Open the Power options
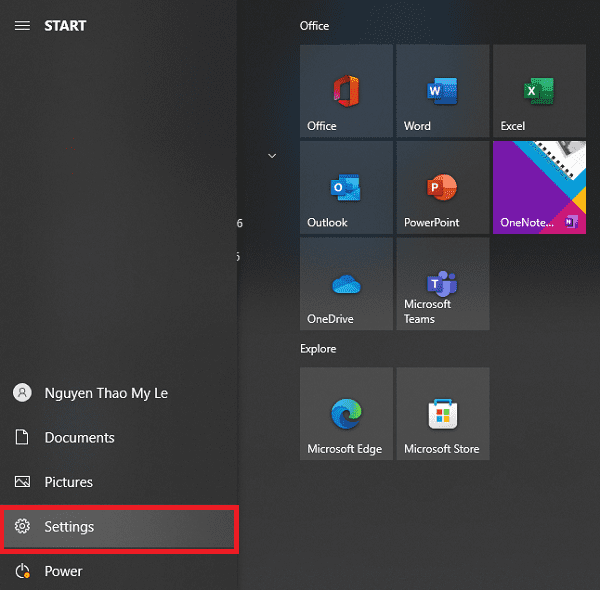600x590 pixels. click(119, 571)
